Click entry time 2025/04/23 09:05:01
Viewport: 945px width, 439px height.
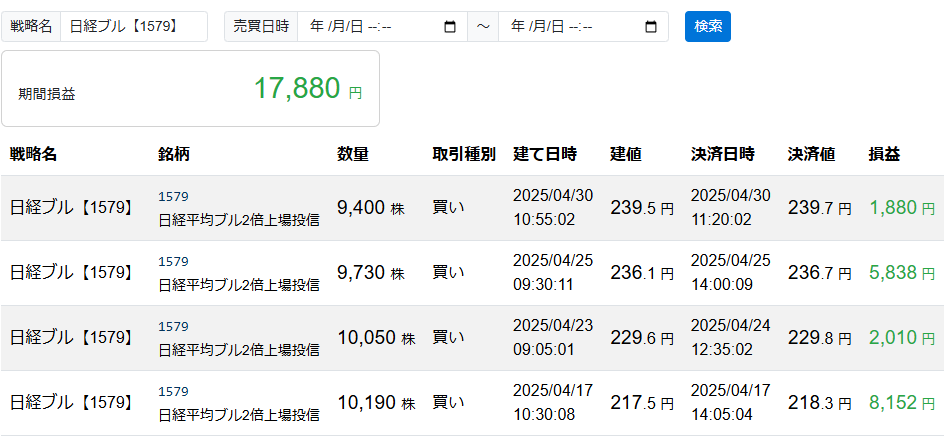[553, 338]
